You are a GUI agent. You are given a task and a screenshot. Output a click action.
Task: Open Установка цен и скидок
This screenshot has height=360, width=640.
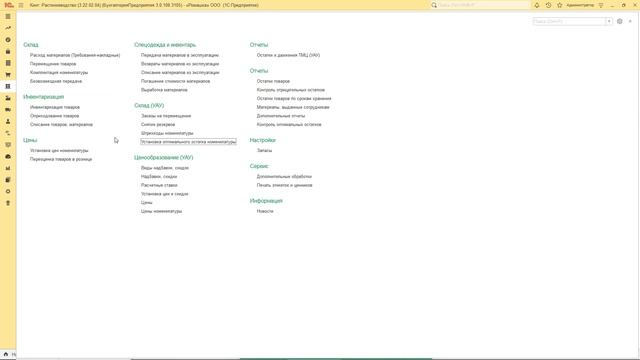(x=164, y=194)
